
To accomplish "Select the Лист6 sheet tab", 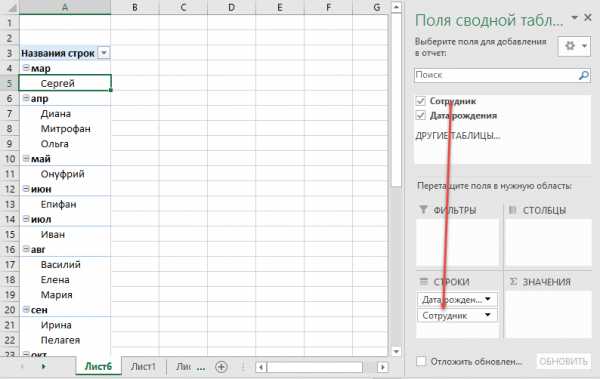I will 98,366.
